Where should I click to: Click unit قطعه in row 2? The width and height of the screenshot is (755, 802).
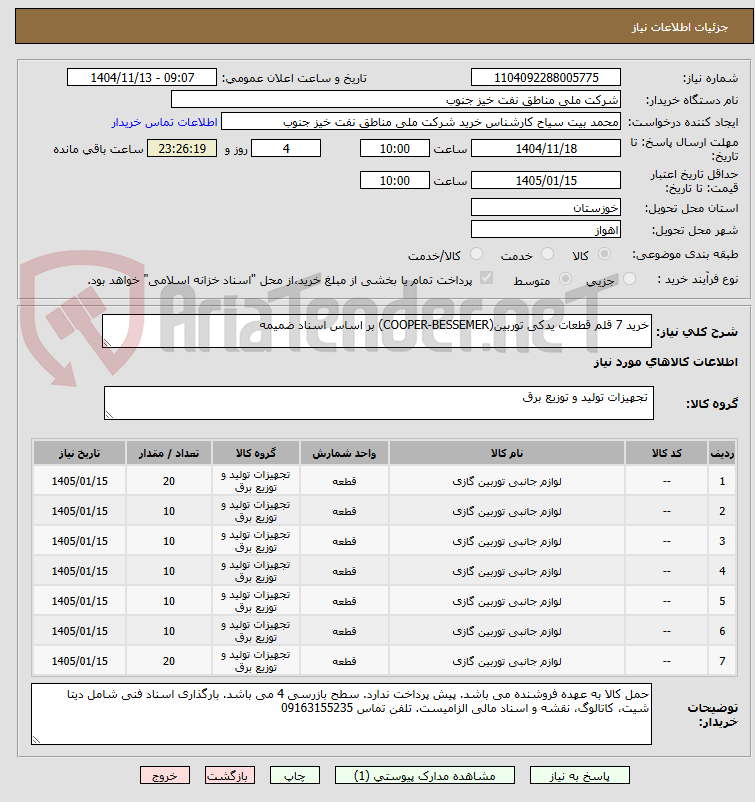coord(344,511)
